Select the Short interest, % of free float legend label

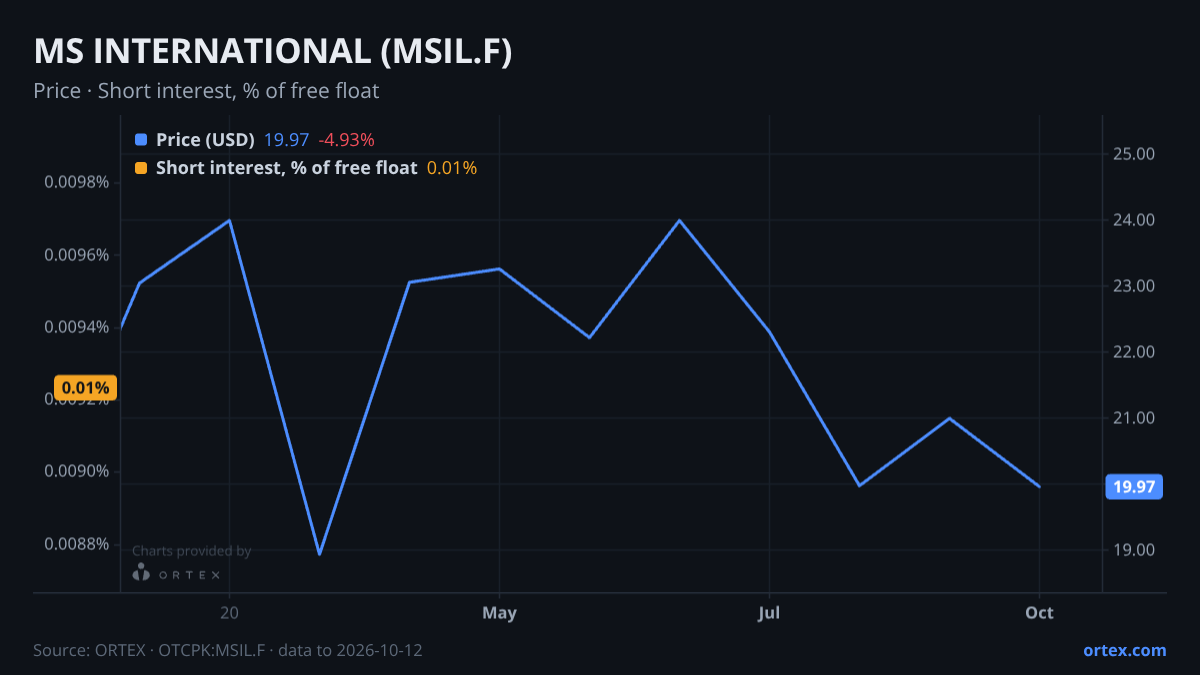(x=286, y=168)
